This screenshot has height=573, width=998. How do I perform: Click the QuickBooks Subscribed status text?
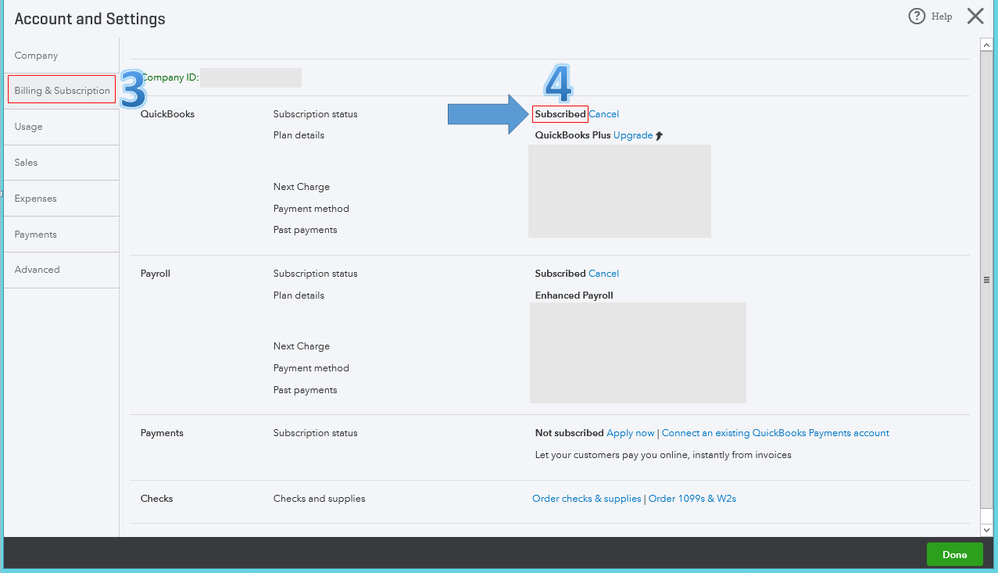pos(560,114)
